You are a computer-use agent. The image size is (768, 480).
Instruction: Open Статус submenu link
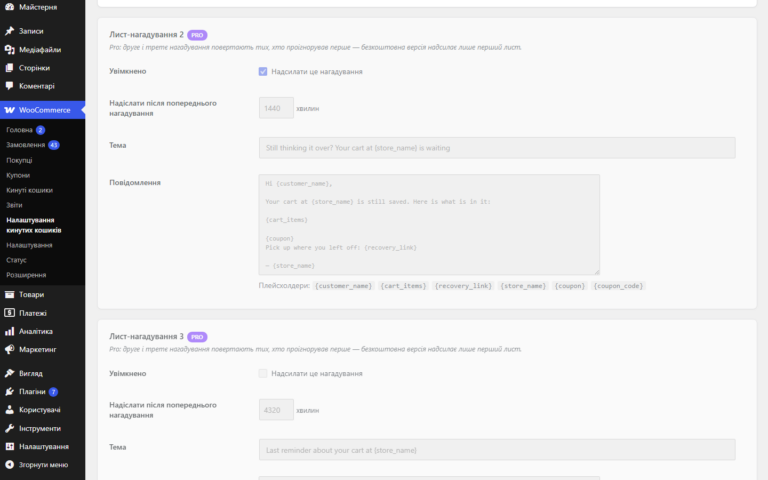click(16, 260)
